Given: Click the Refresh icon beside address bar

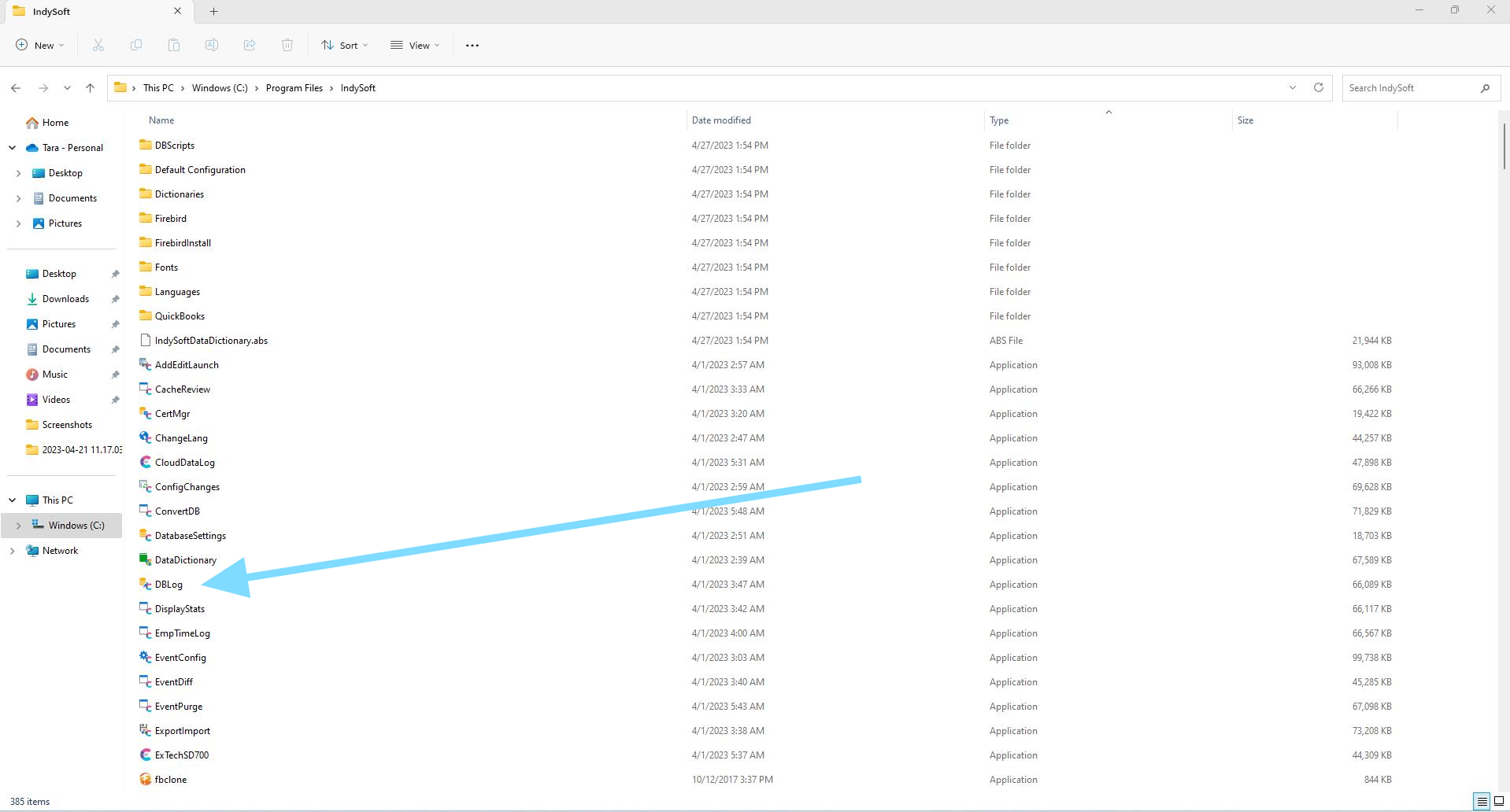Looking at the screenshot, I should (x=1318, y=87).
